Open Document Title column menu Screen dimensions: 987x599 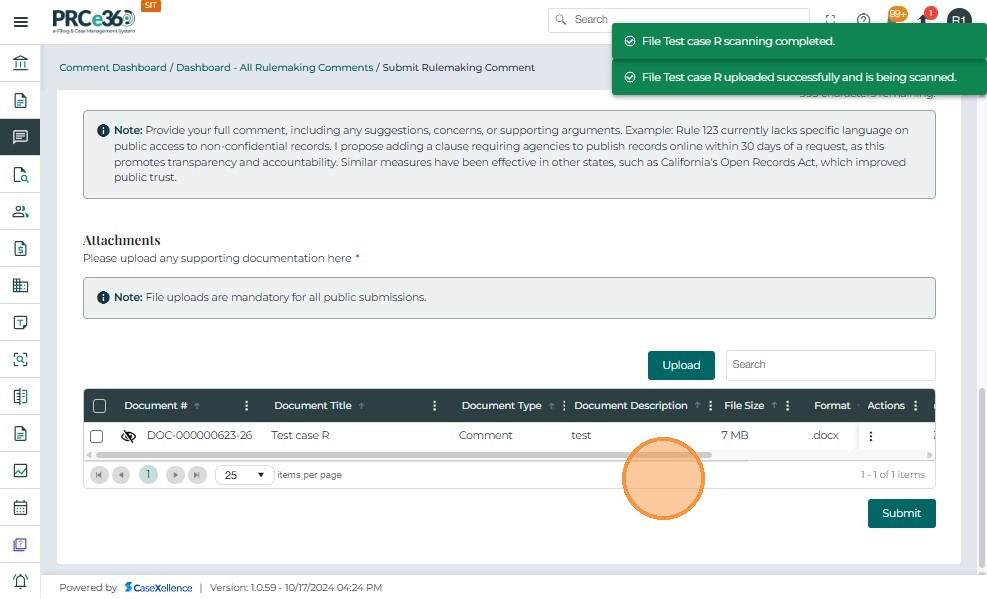tap(434, 406)
